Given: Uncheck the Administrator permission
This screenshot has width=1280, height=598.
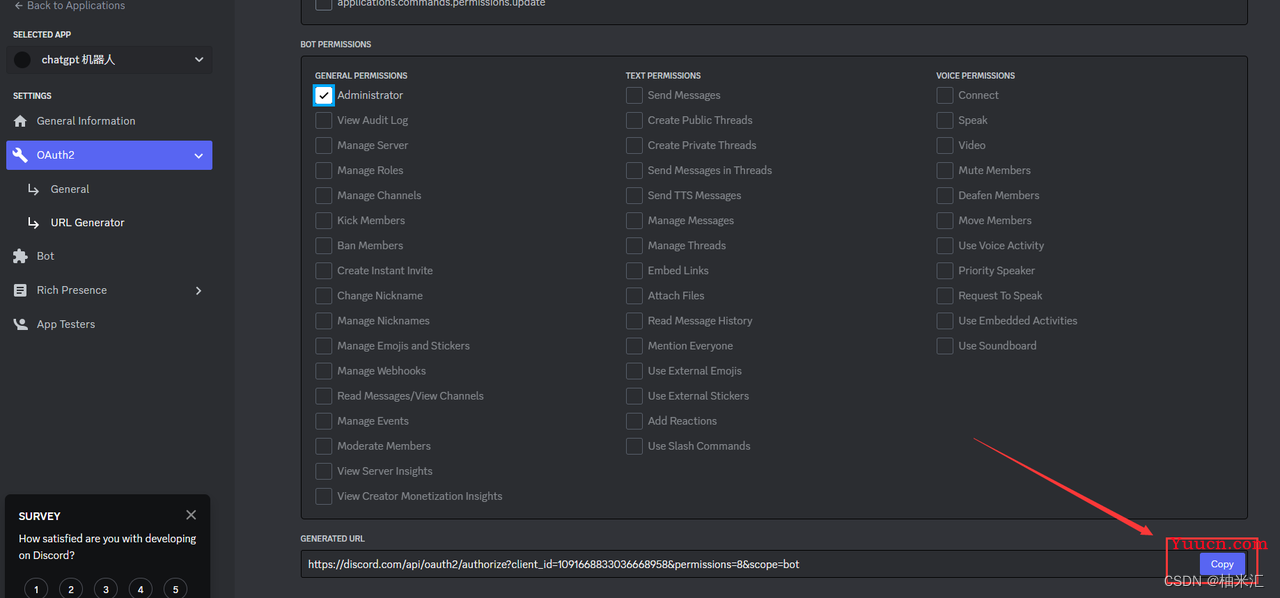Looking at the screenshot, I should click(324, 95).
